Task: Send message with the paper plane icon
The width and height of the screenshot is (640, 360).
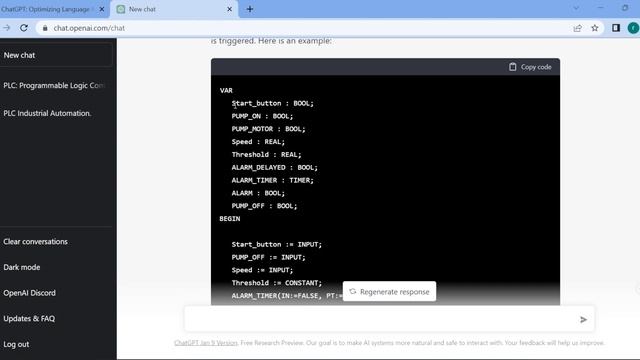Action: point(583,319)
